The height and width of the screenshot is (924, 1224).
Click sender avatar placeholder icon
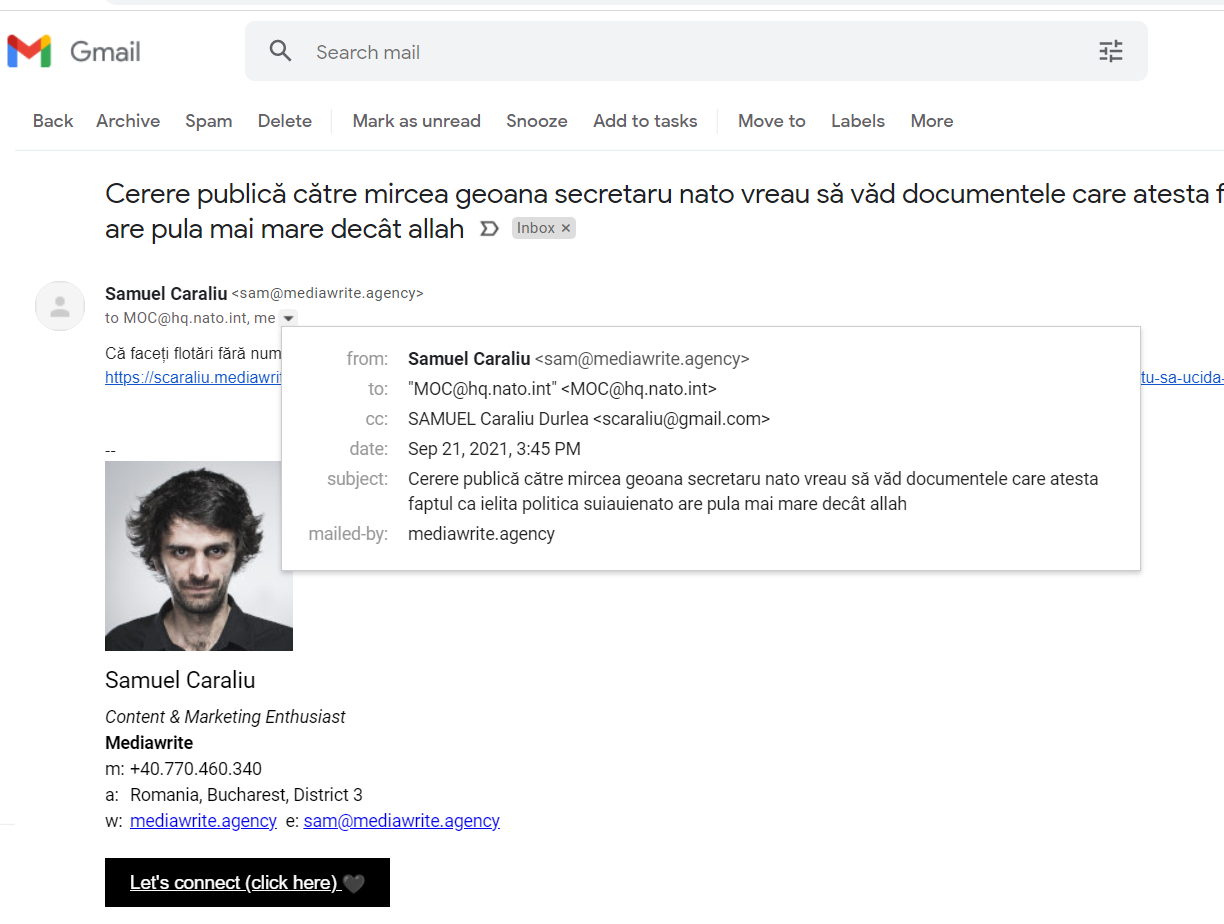(60, 306)
